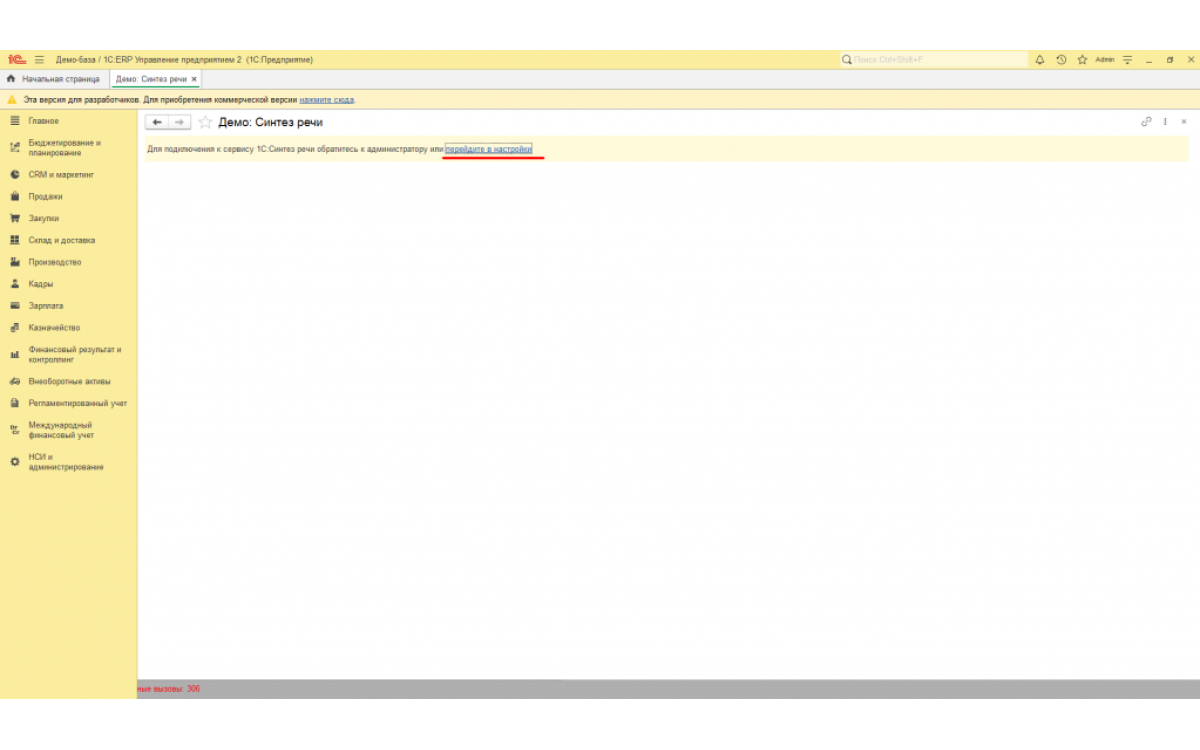Viewport: 1200px width, 750px height.
Task: Open the history clock icon
Action: point(1061,60)
